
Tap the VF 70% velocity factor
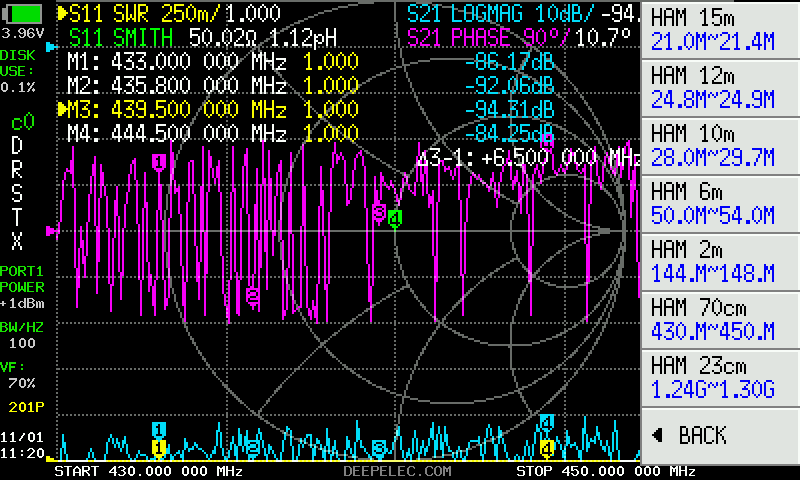(18, 375)
